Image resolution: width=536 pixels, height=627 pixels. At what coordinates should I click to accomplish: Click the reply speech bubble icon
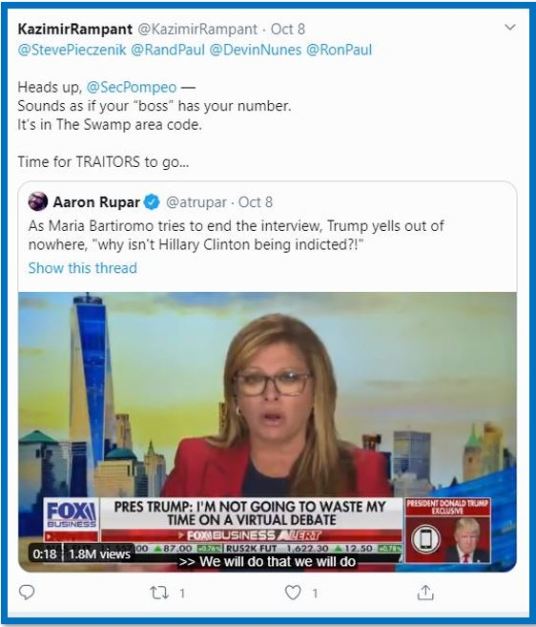(x=27, y=593)
